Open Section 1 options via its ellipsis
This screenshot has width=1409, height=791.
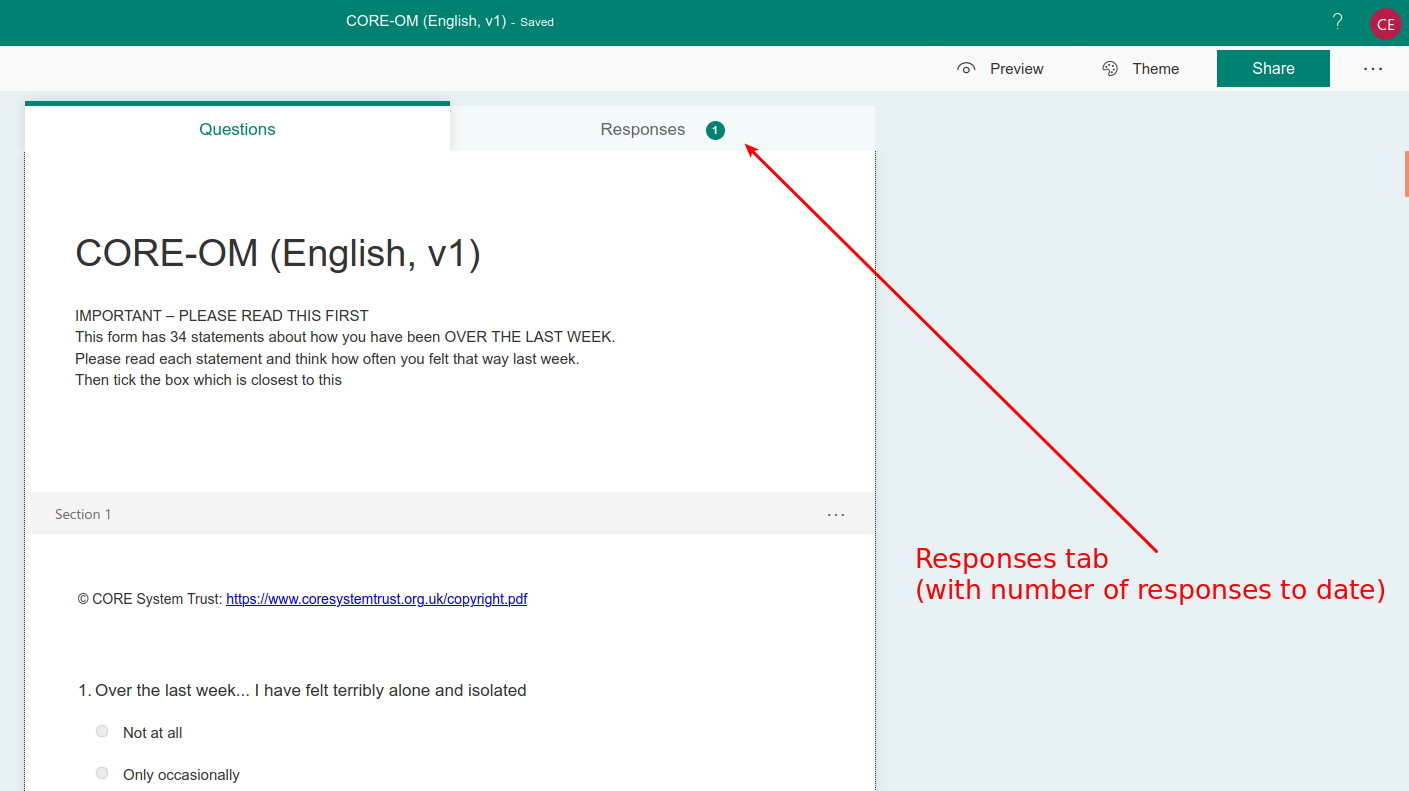(x=835, y=514)
